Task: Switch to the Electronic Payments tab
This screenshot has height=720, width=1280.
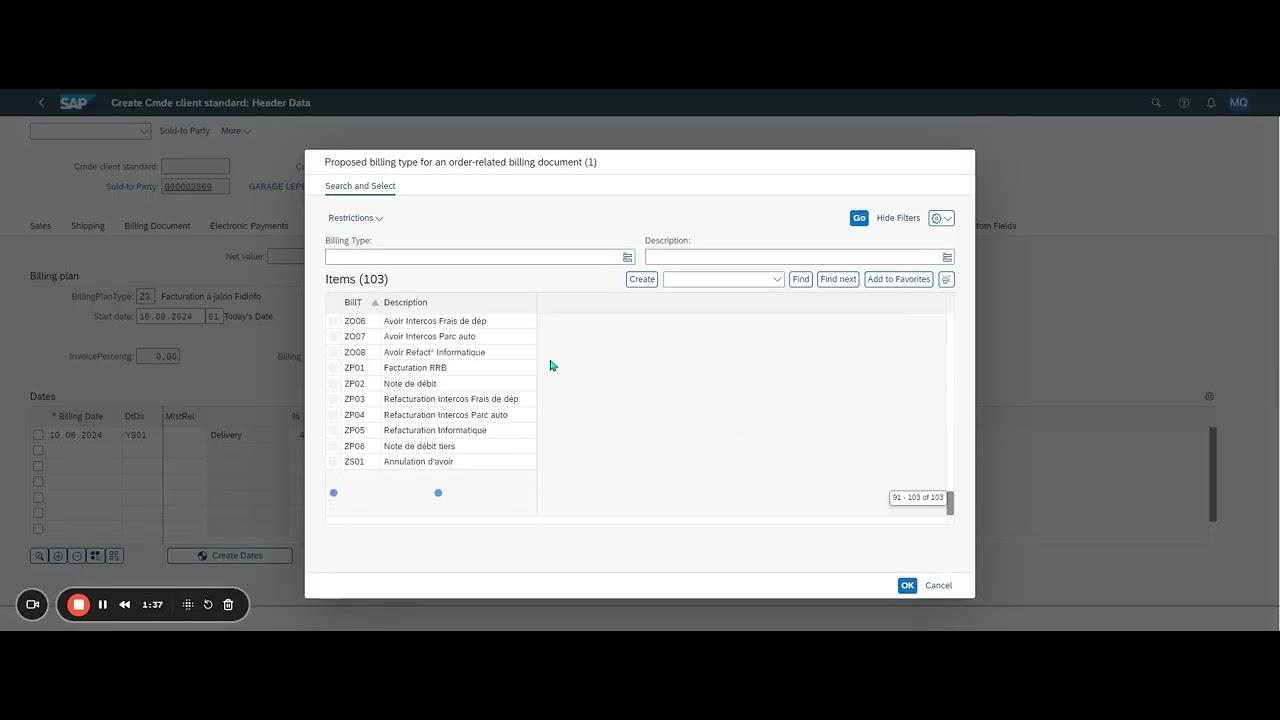Action: coord(249,226)
